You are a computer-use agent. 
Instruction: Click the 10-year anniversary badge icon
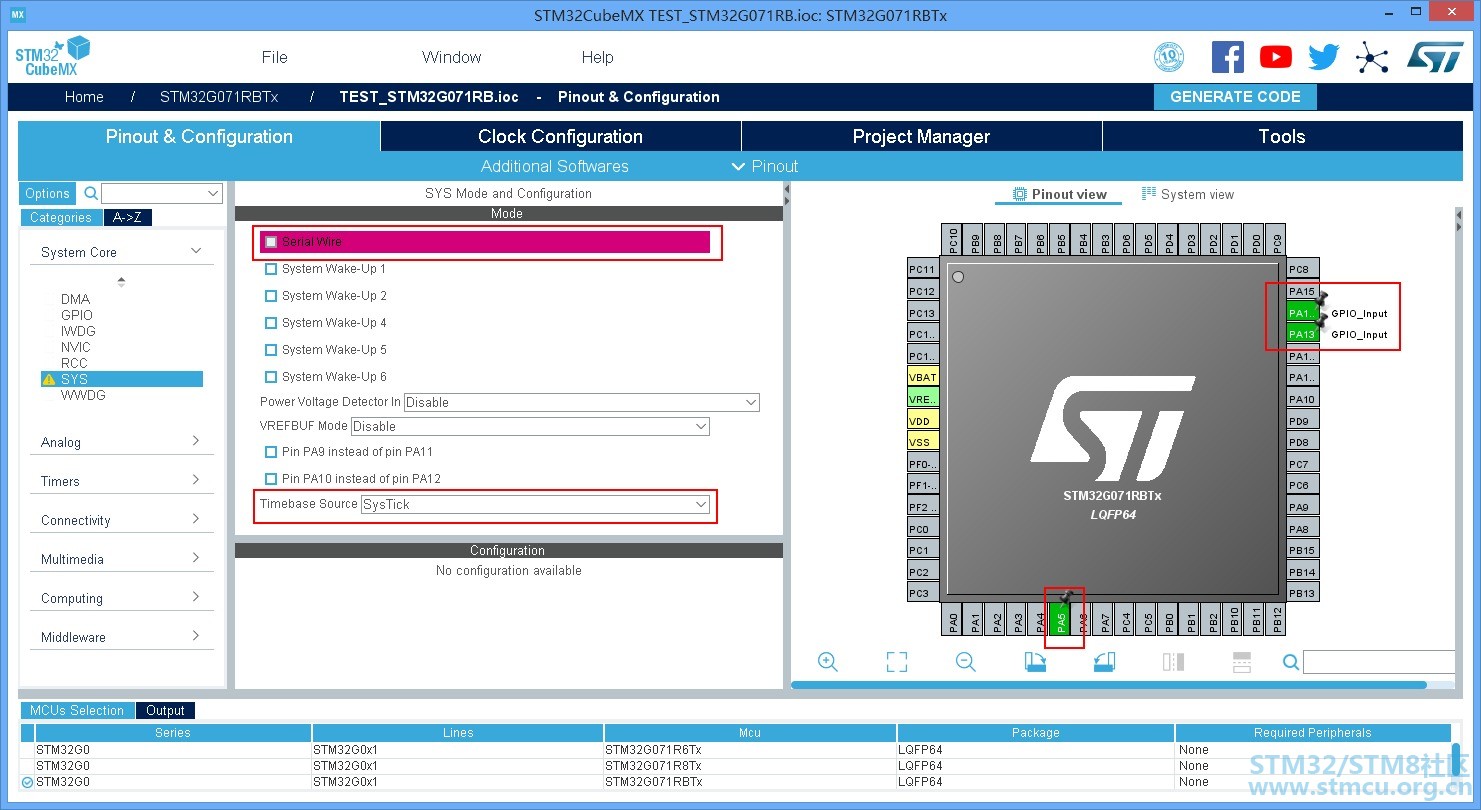click(1169, 57)
